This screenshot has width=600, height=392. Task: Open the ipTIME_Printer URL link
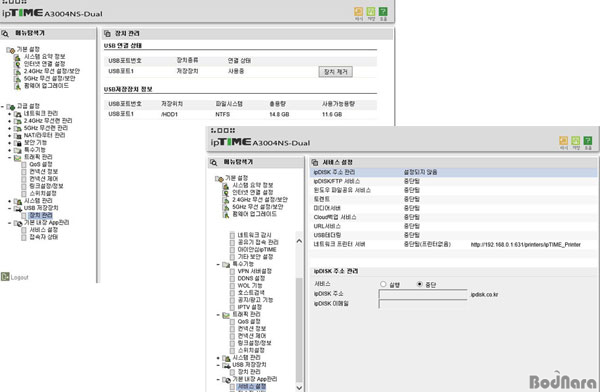coord(525,245)
